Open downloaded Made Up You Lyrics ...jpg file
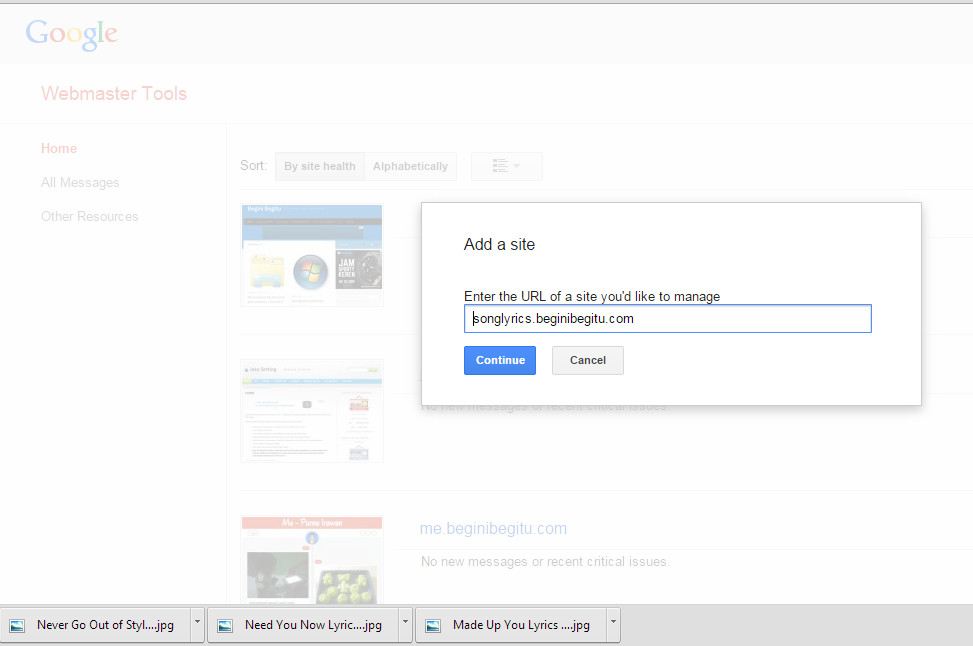 512,626
